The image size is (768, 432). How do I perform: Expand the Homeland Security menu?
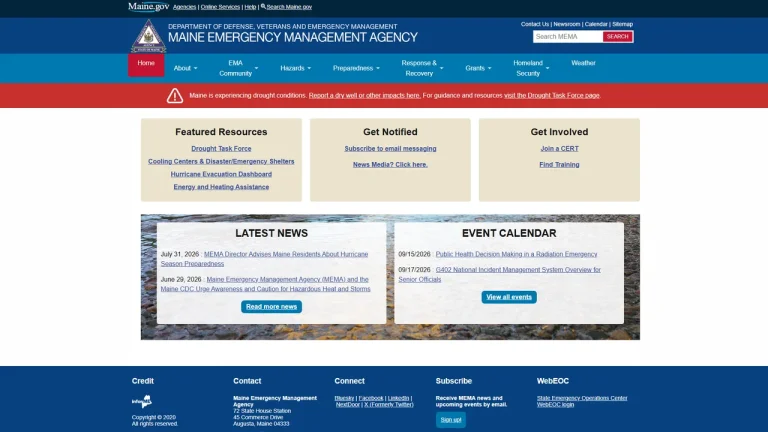[531, 68]
